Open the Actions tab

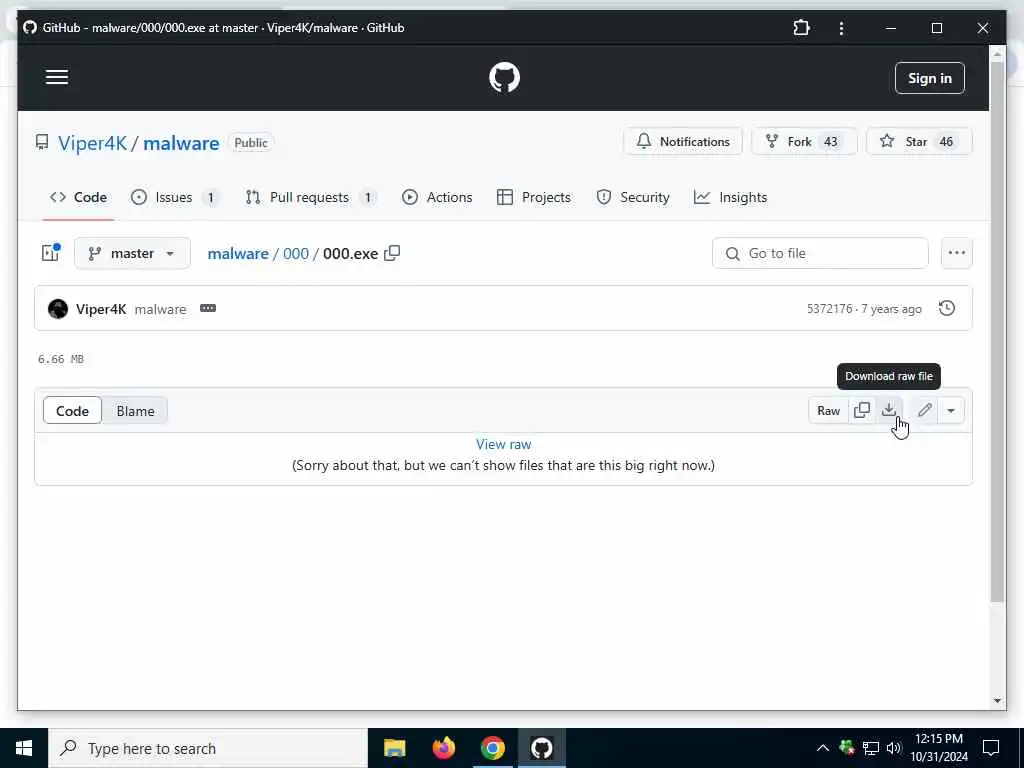tap(437, 197)
